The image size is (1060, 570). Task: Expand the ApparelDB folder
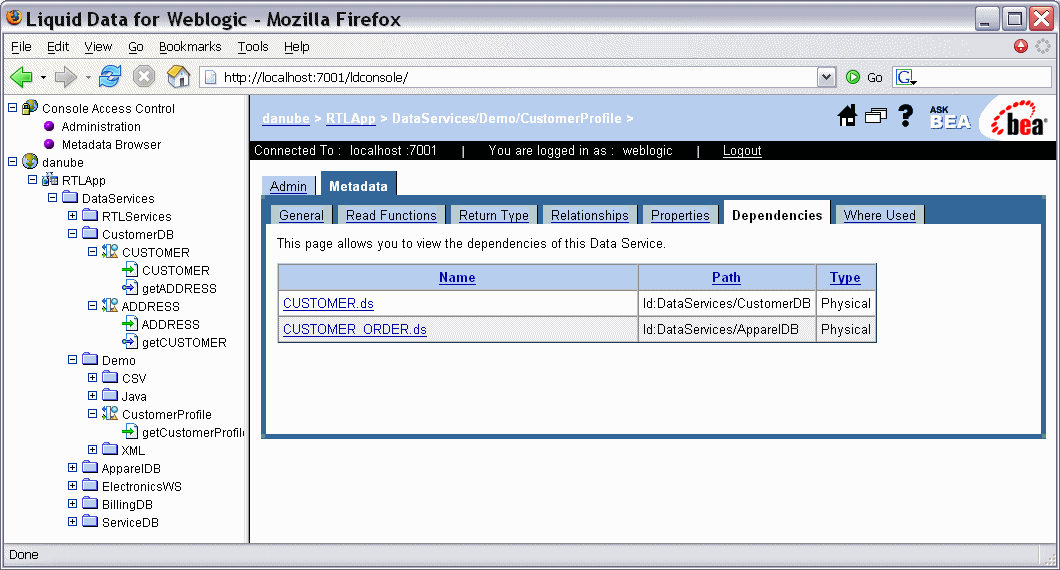point(72,468)
